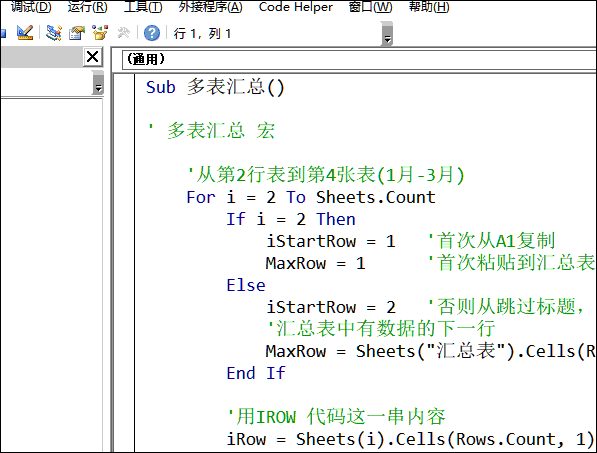
Task: Open the 窗口(W) menu
Action: (370, 6)
